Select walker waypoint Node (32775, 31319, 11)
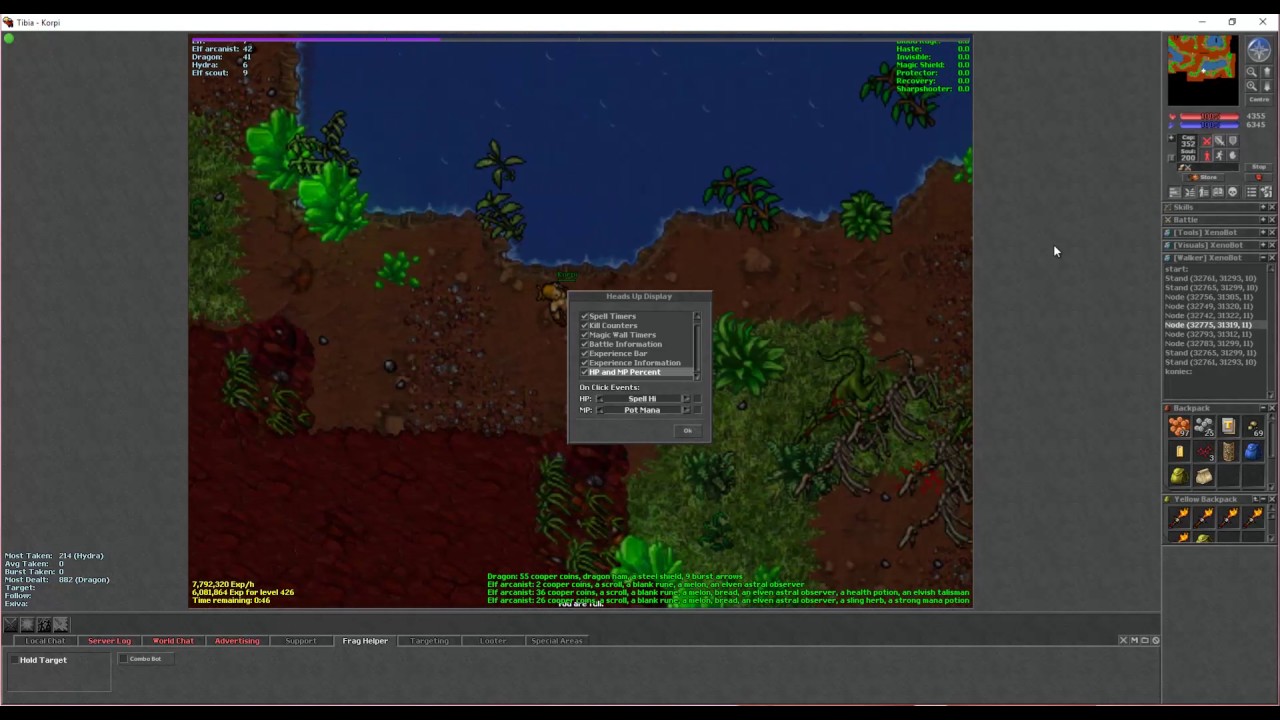 pyautogui.click(x=1208, y=325)
